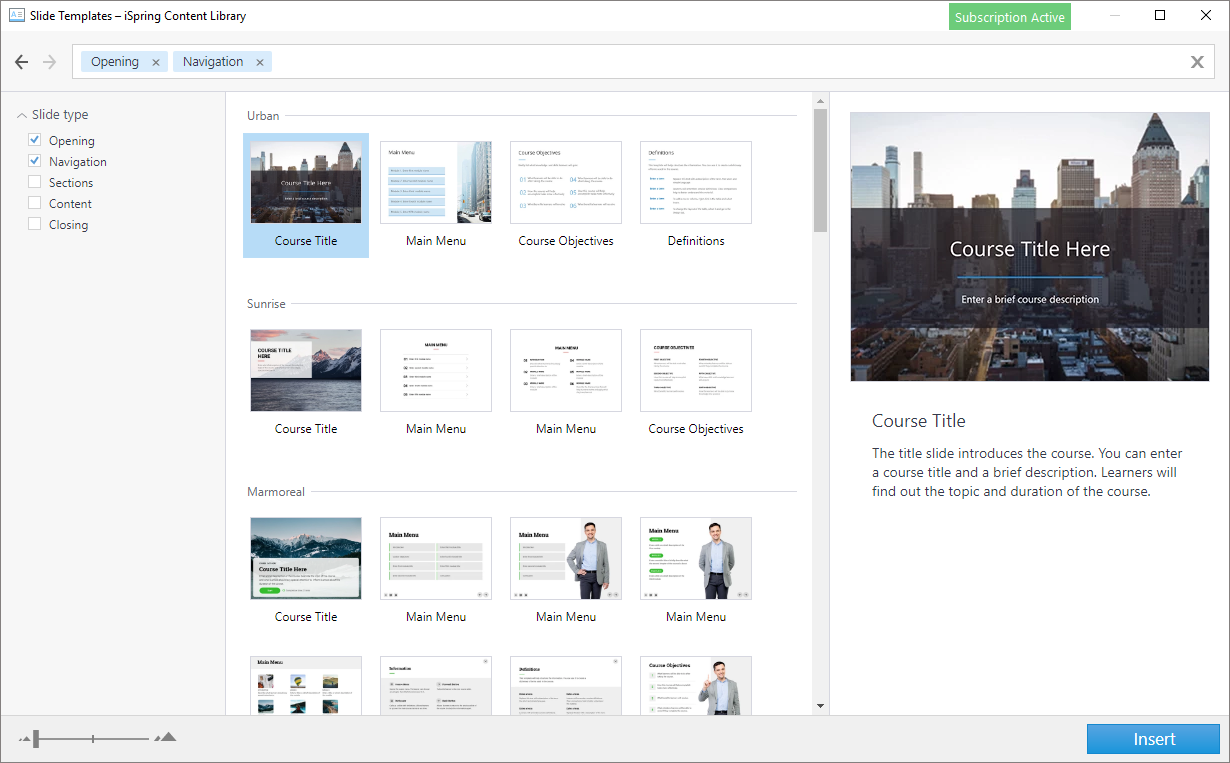Select the Sunrise Course Objectives template
The width and height of the screenshot is (1230, 763).
[x=696, y=370]
